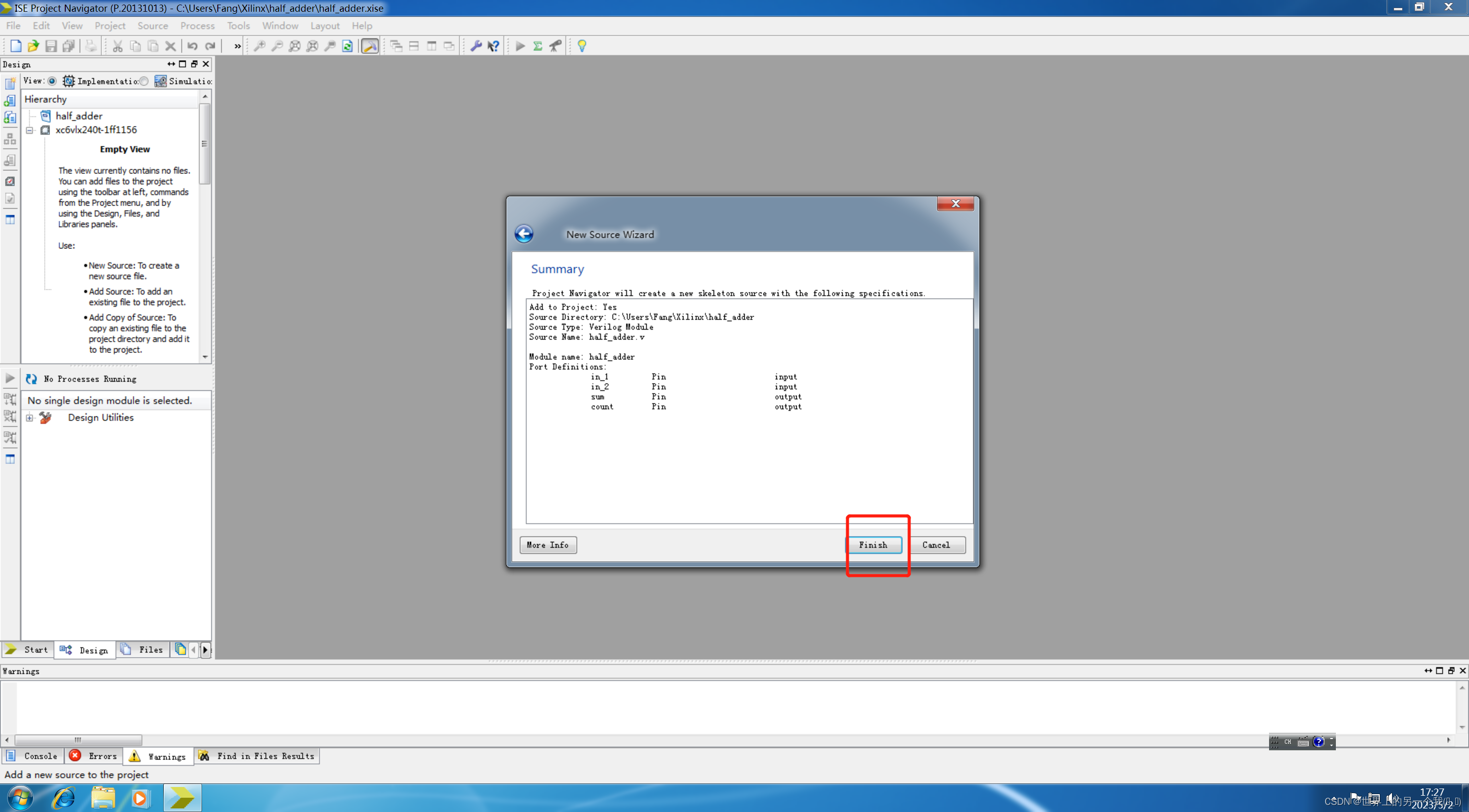Click the green Sigma design summary icon
1469x812 pixels.
[537, 46]
